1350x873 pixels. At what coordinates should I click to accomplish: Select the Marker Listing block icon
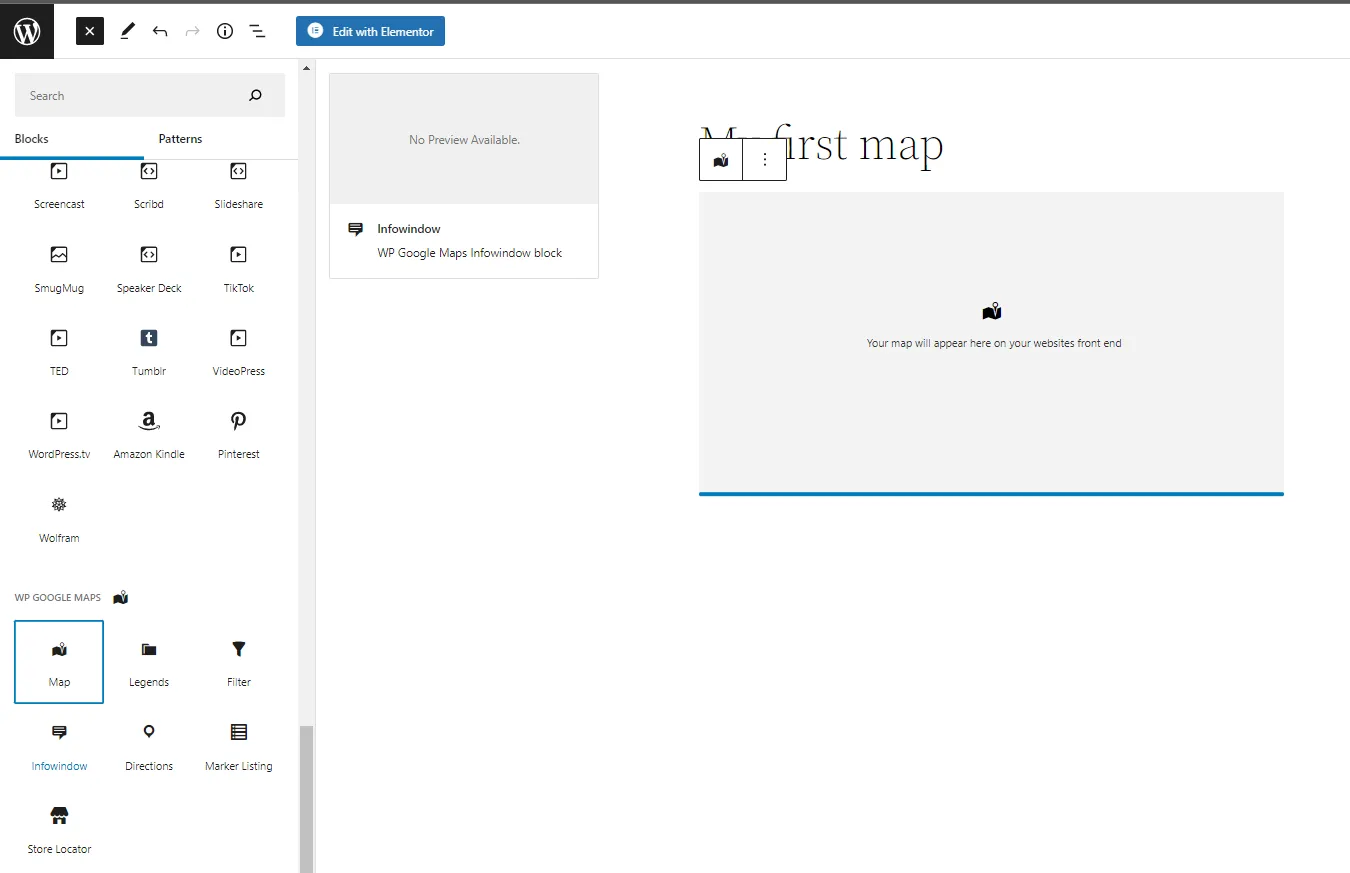[x=238, y=746]
